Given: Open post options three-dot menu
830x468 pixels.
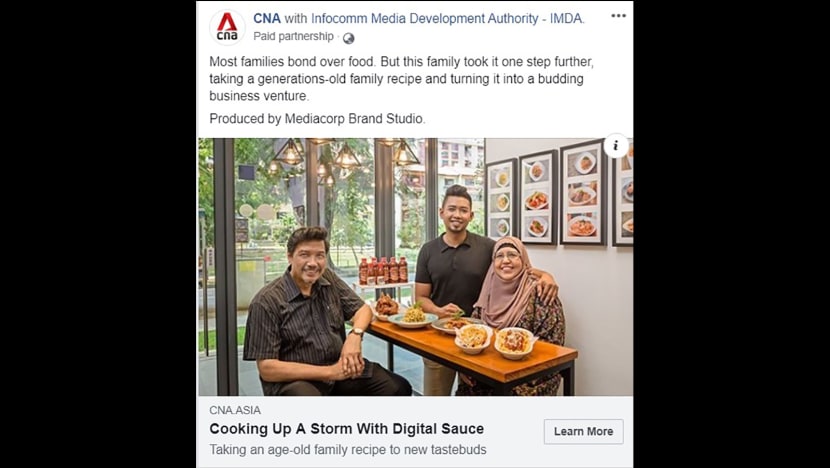Looking at the screenshot, I should tap(618, 16).
